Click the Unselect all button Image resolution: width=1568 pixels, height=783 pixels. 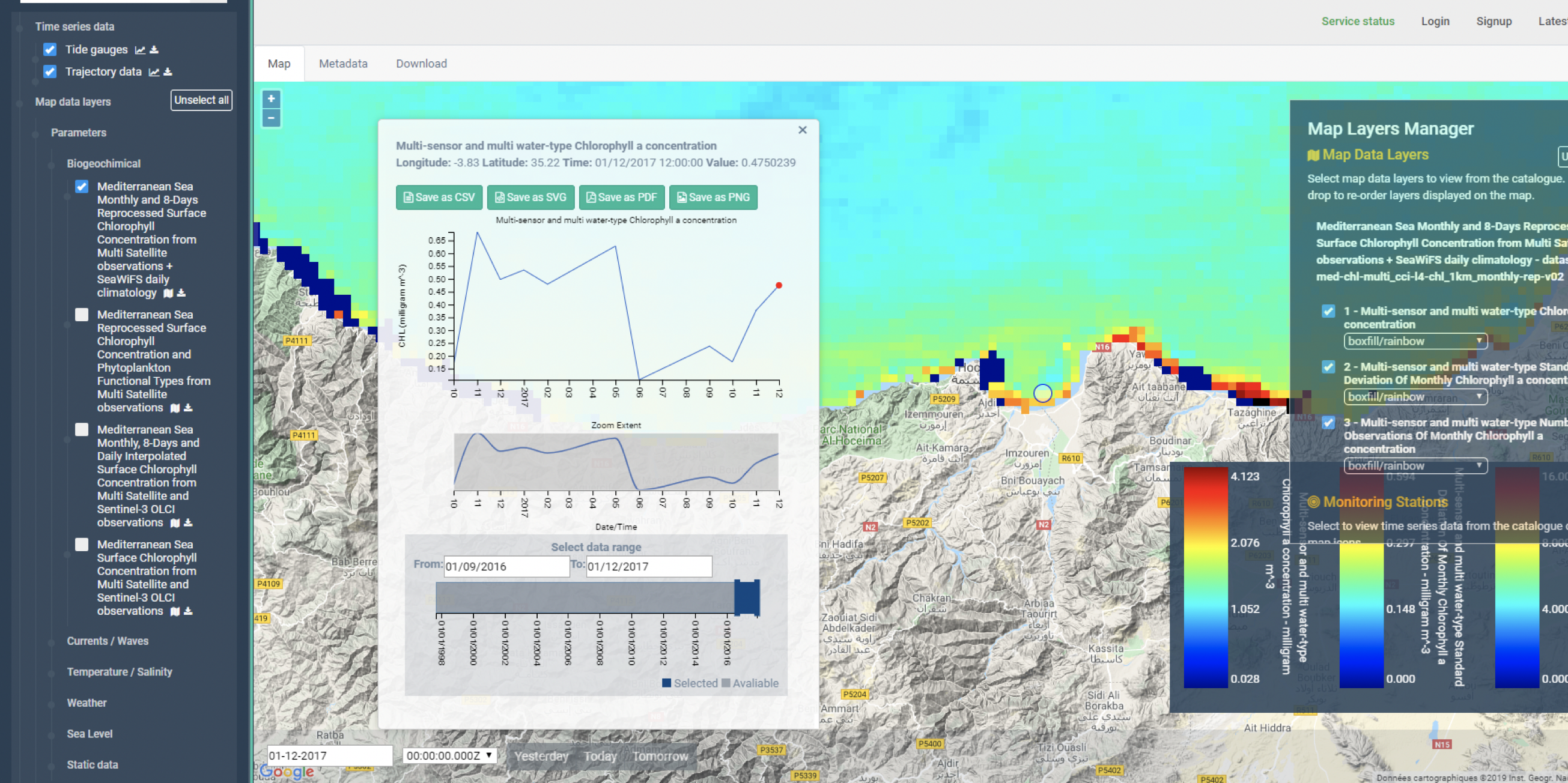201,100
